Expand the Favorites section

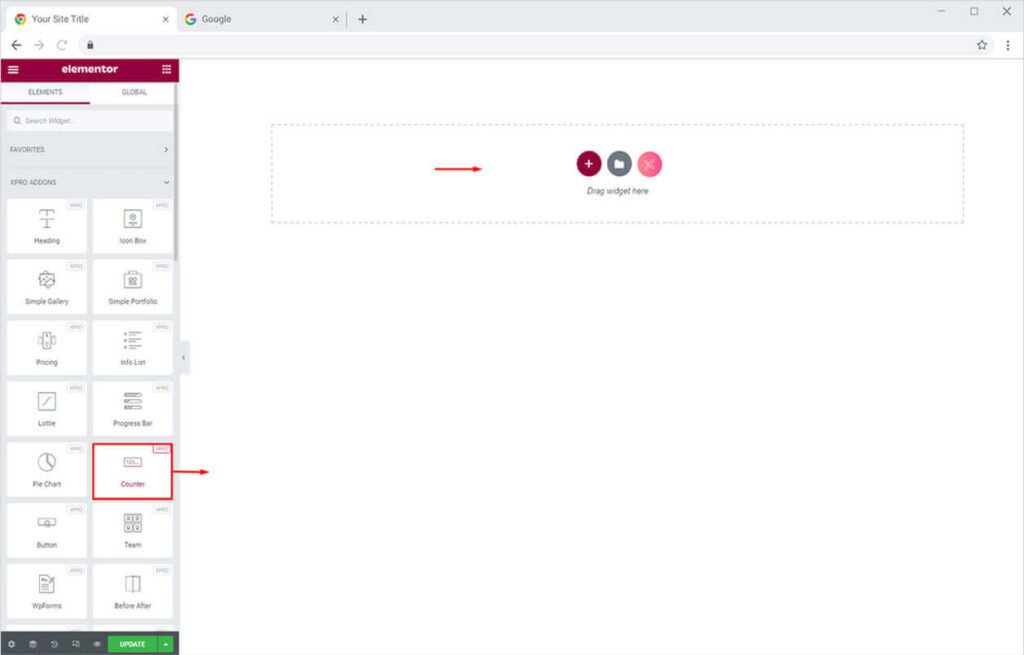coord(166,150)
